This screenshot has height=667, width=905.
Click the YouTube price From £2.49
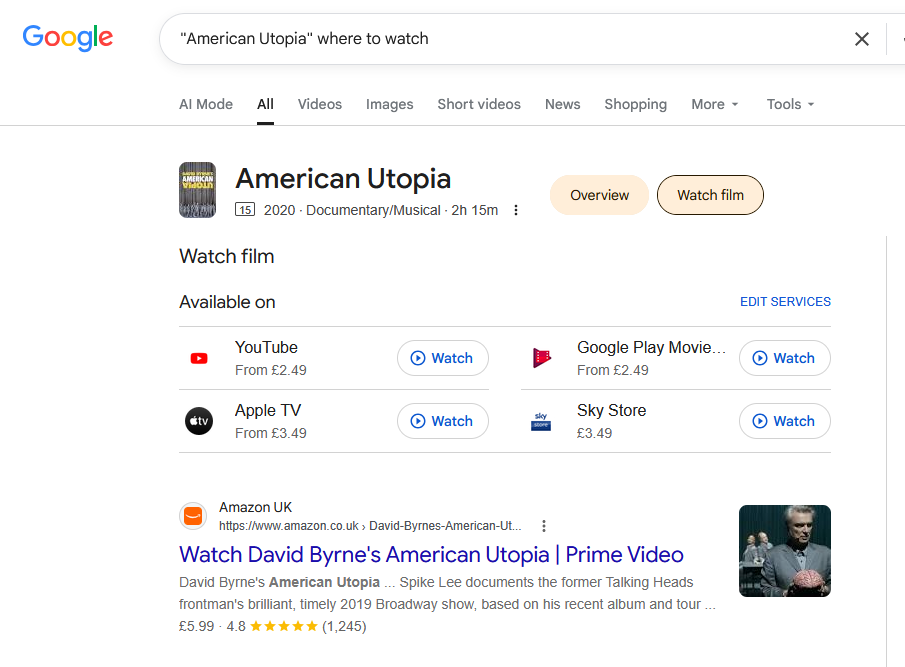(x=271, y=370)
